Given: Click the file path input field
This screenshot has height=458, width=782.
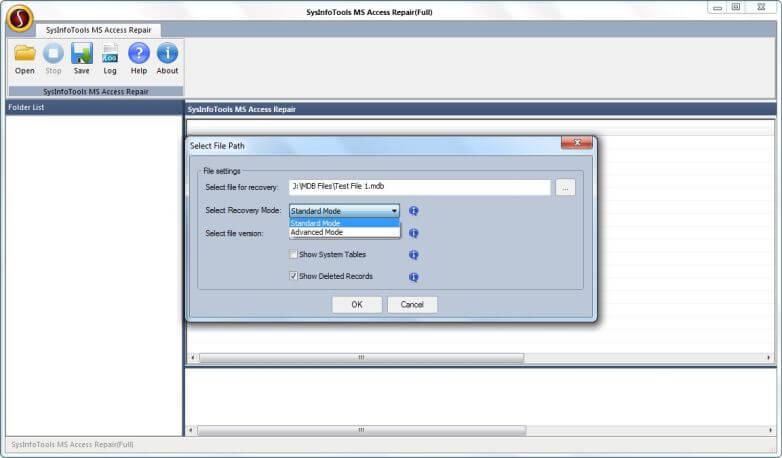Looking at the screenshot, I should 419,187.
